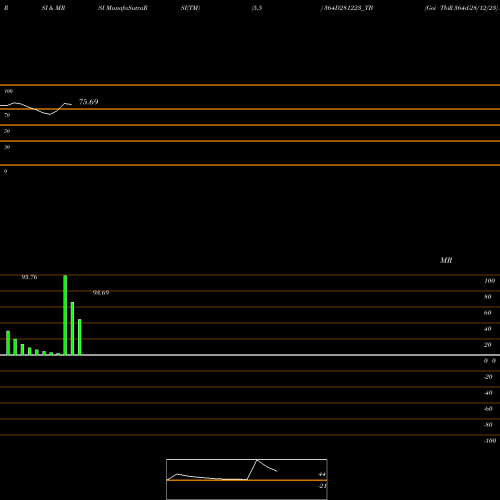Viewport: 500px width, 500px height.
Task: Click the 93.76 label above the bars
Action: [x=29, y=277]
